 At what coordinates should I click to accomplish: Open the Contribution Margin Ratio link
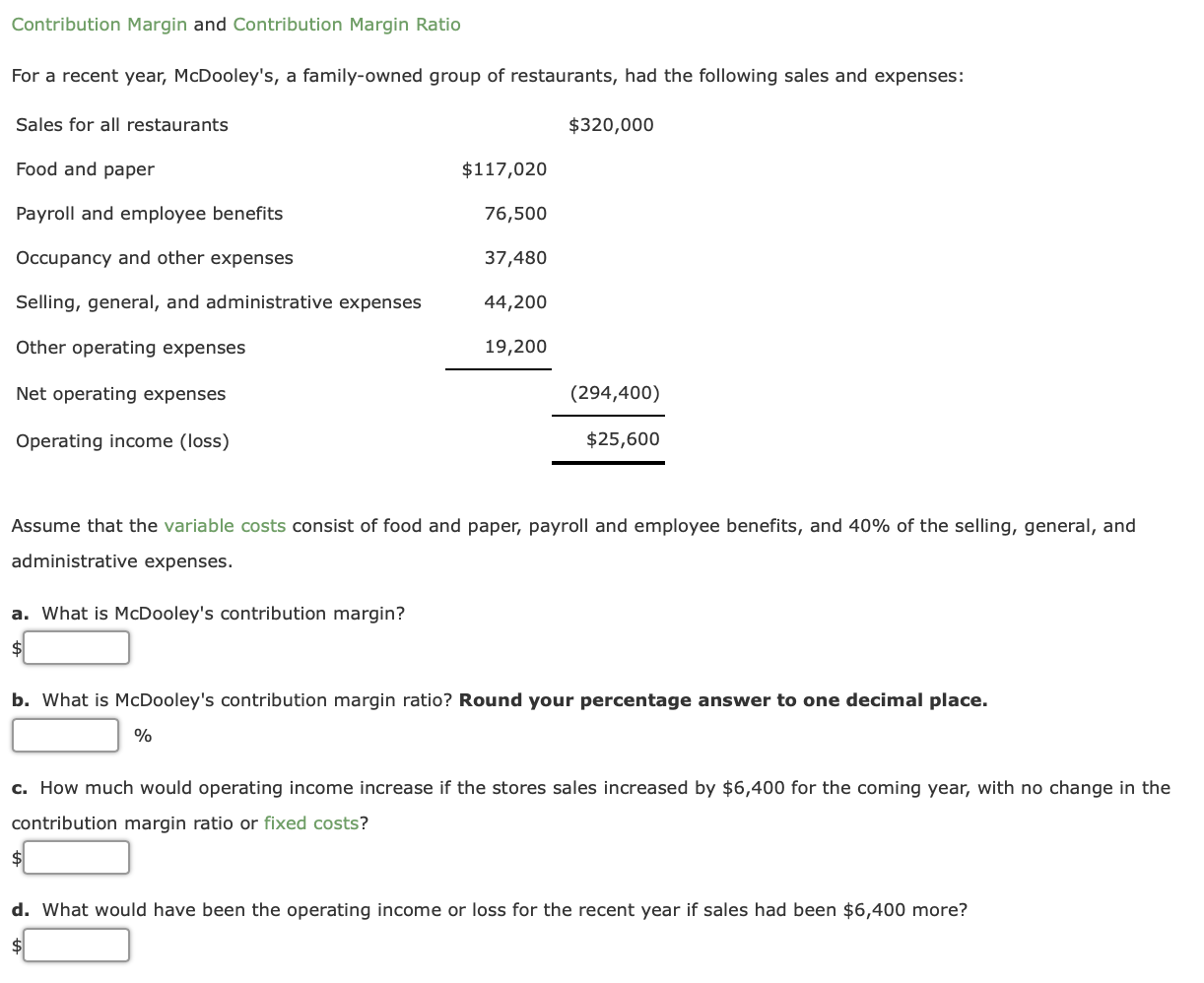(347, 24)
